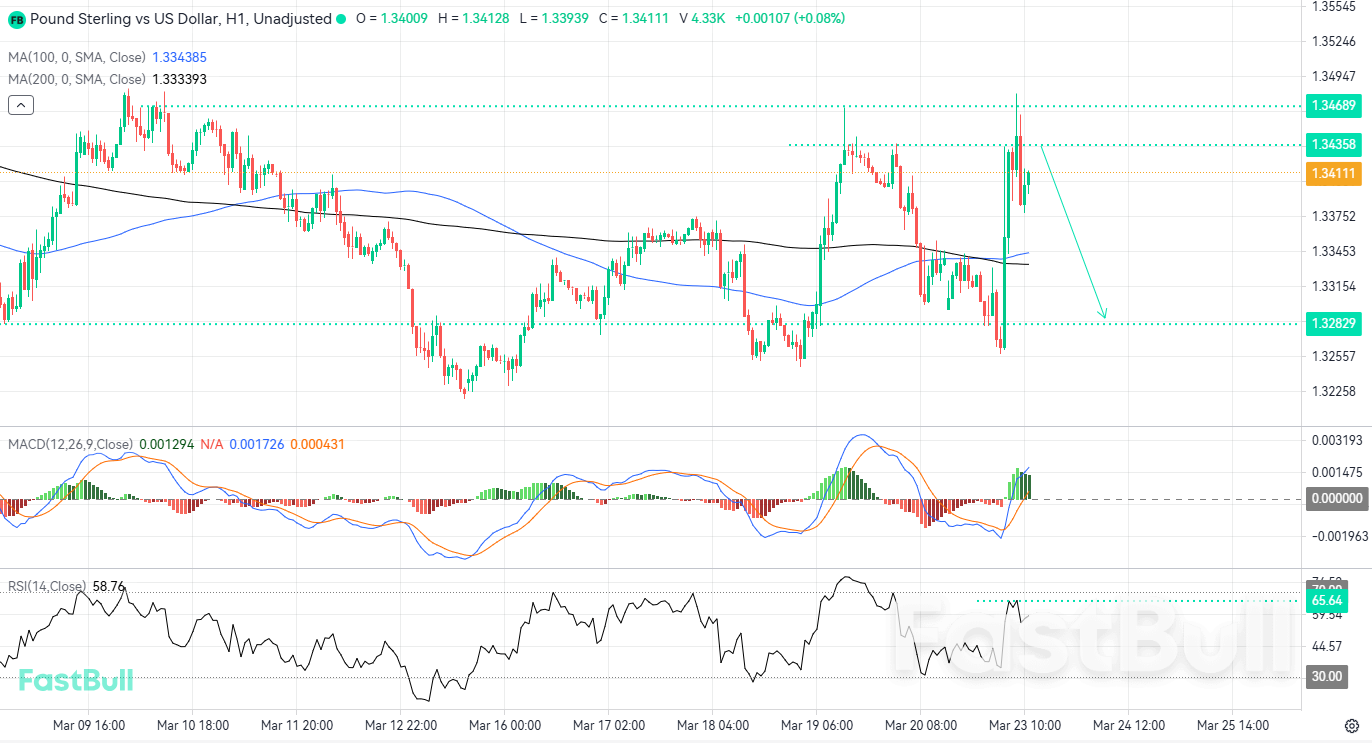Image resolution: width=1372 pixels, height=743 pixels.
Task: Click the FB symbol logo icon
Action: coord(15,19)
